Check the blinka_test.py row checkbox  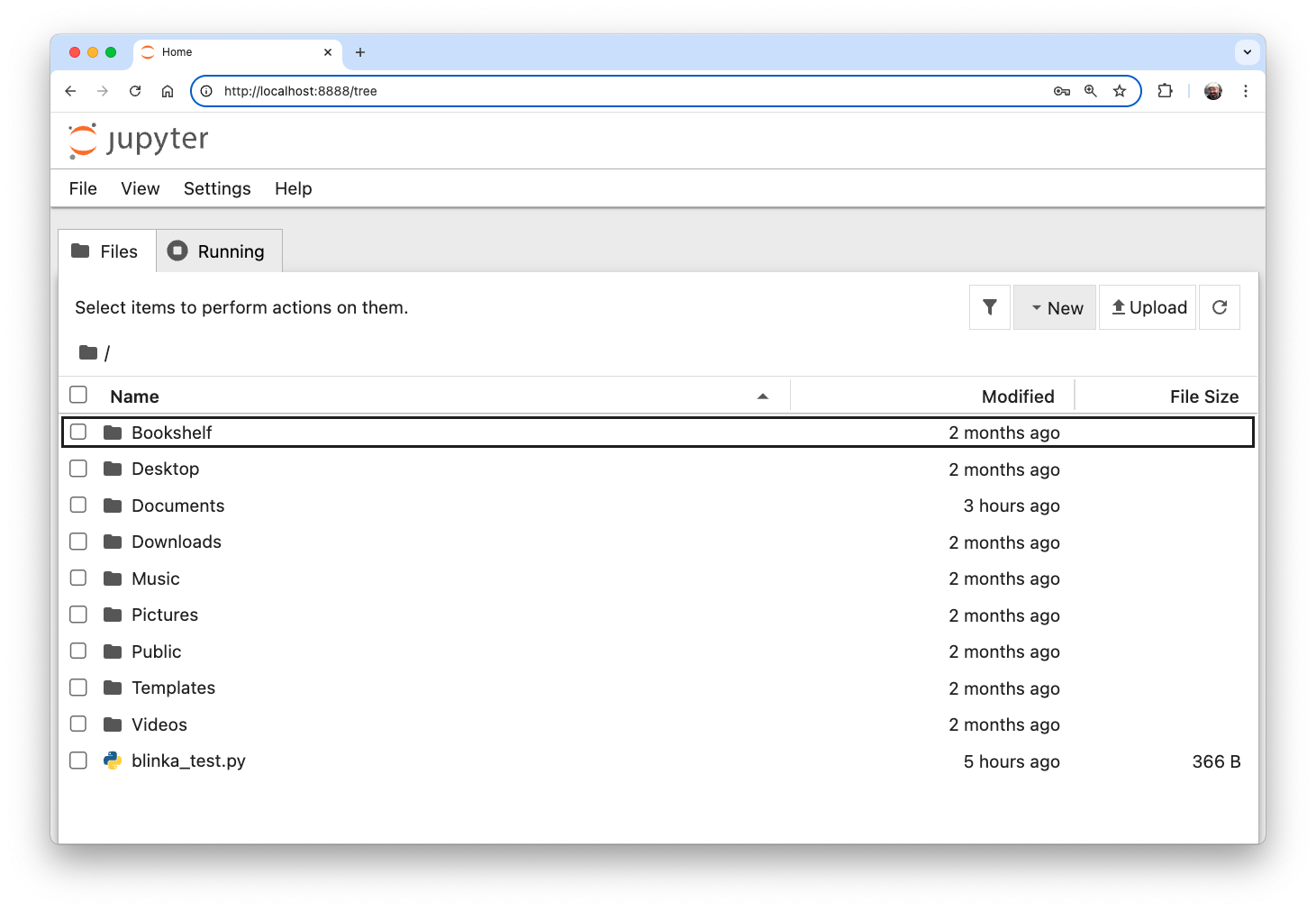(x=78, y=761)
